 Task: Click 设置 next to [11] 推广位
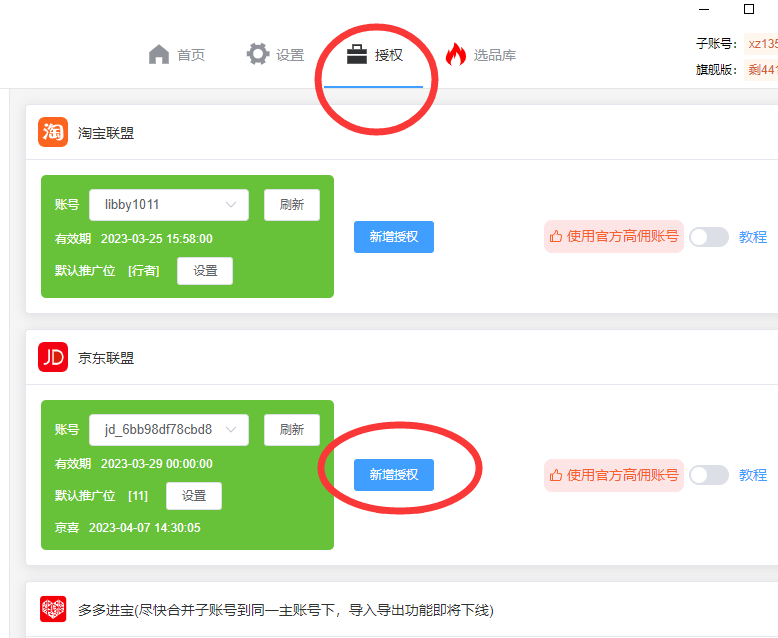[194, 496]
